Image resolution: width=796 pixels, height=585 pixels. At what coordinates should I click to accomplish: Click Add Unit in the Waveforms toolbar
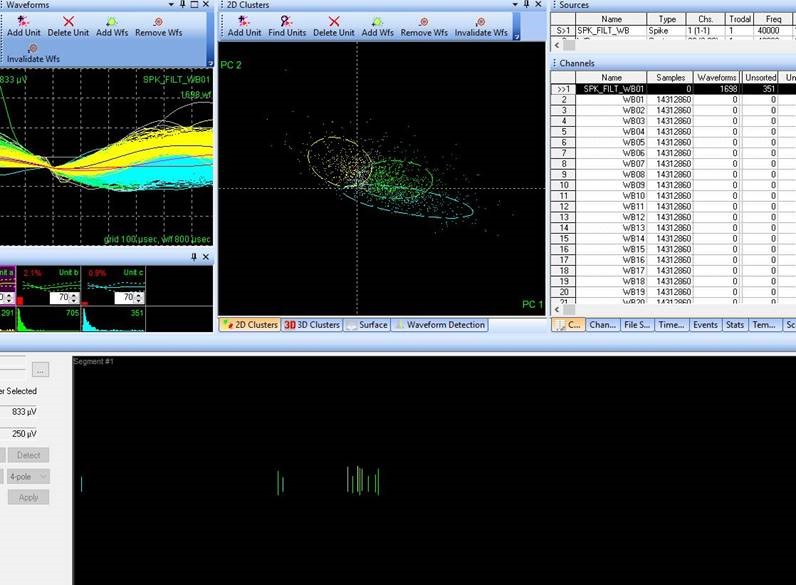23,26
